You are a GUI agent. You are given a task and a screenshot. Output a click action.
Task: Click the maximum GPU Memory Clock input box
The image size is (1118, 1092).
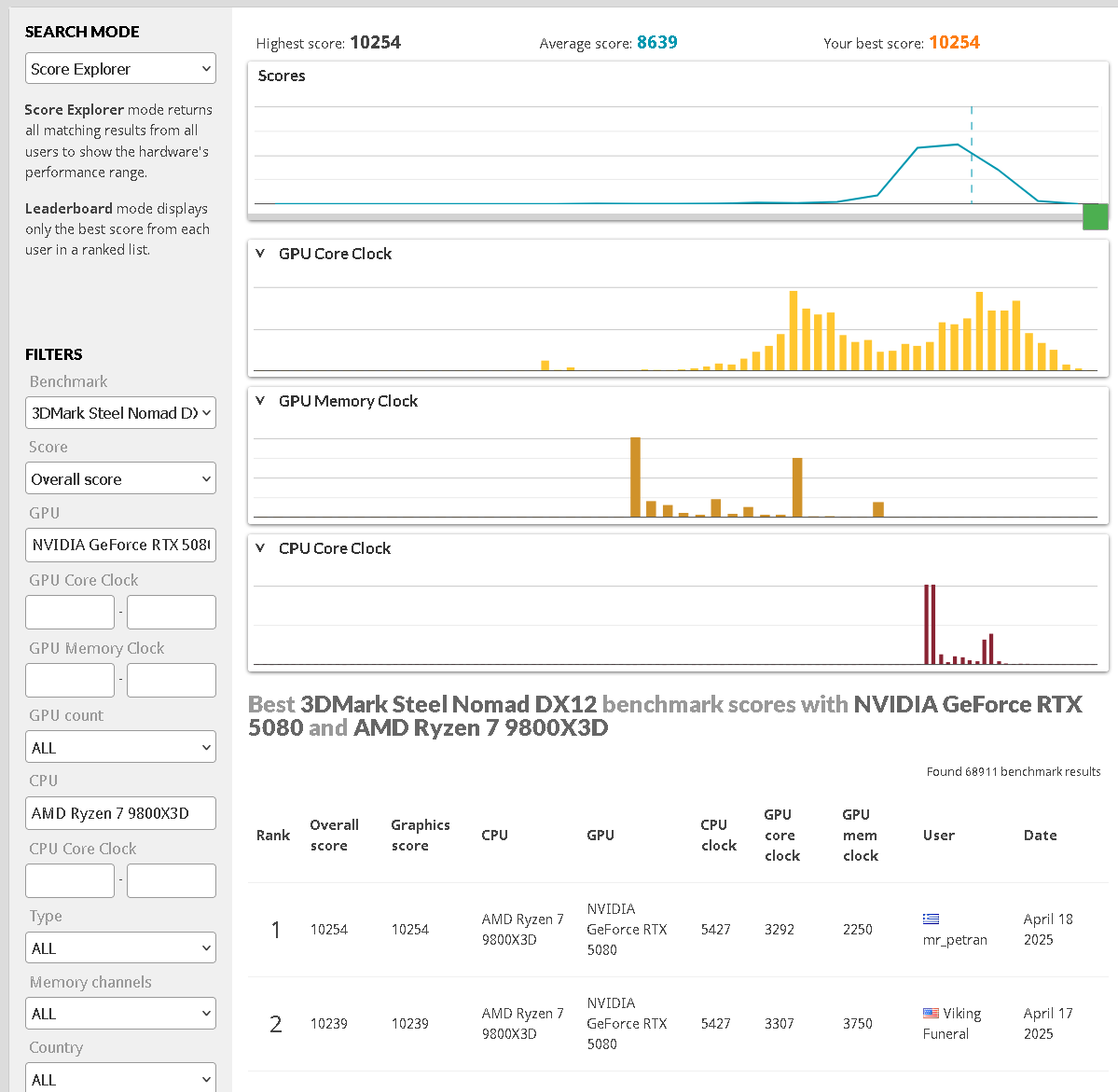pos(172,681)
